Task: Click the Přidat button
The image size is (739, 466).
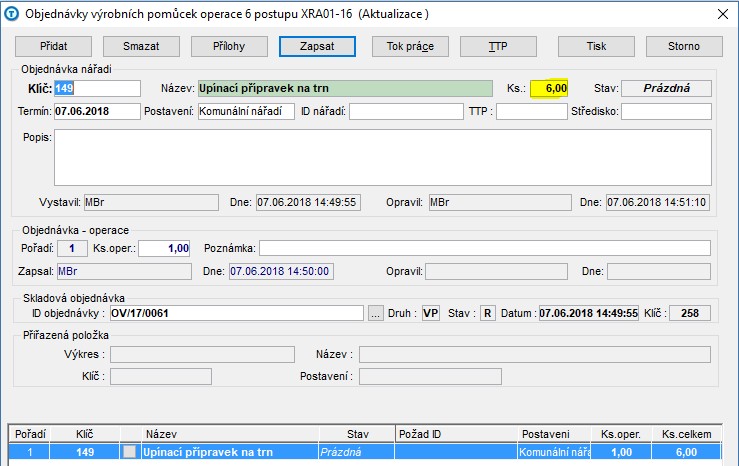Action: tap(53, 46)
